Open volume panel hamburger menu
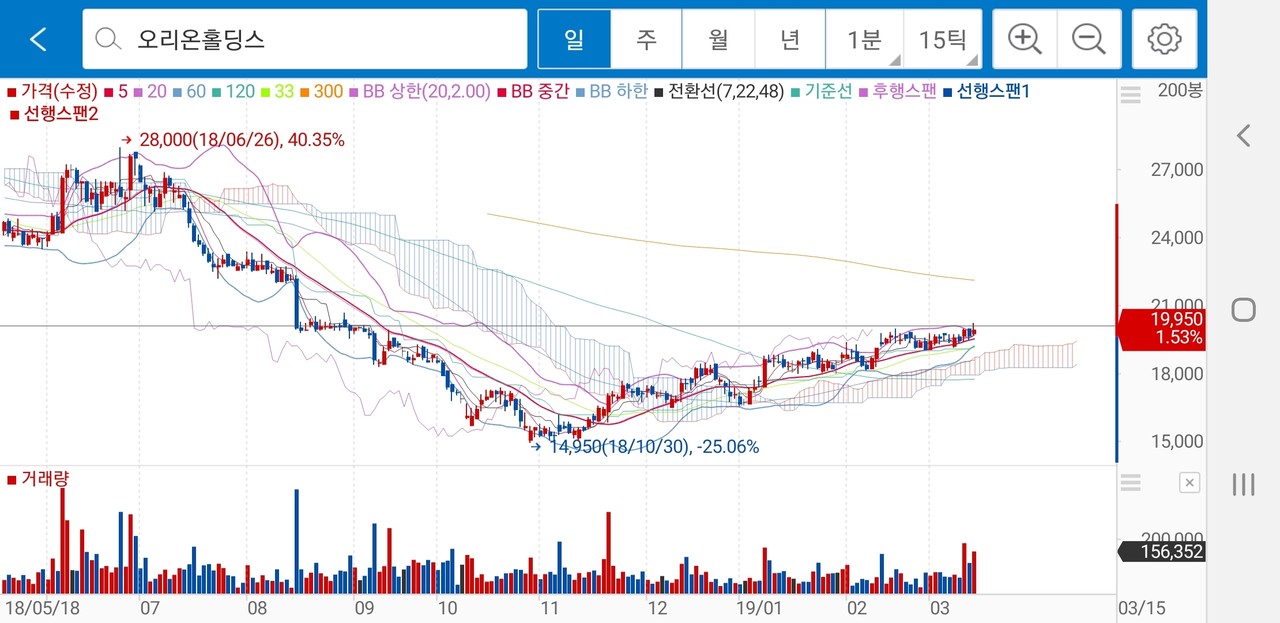 click(1130, 483)
